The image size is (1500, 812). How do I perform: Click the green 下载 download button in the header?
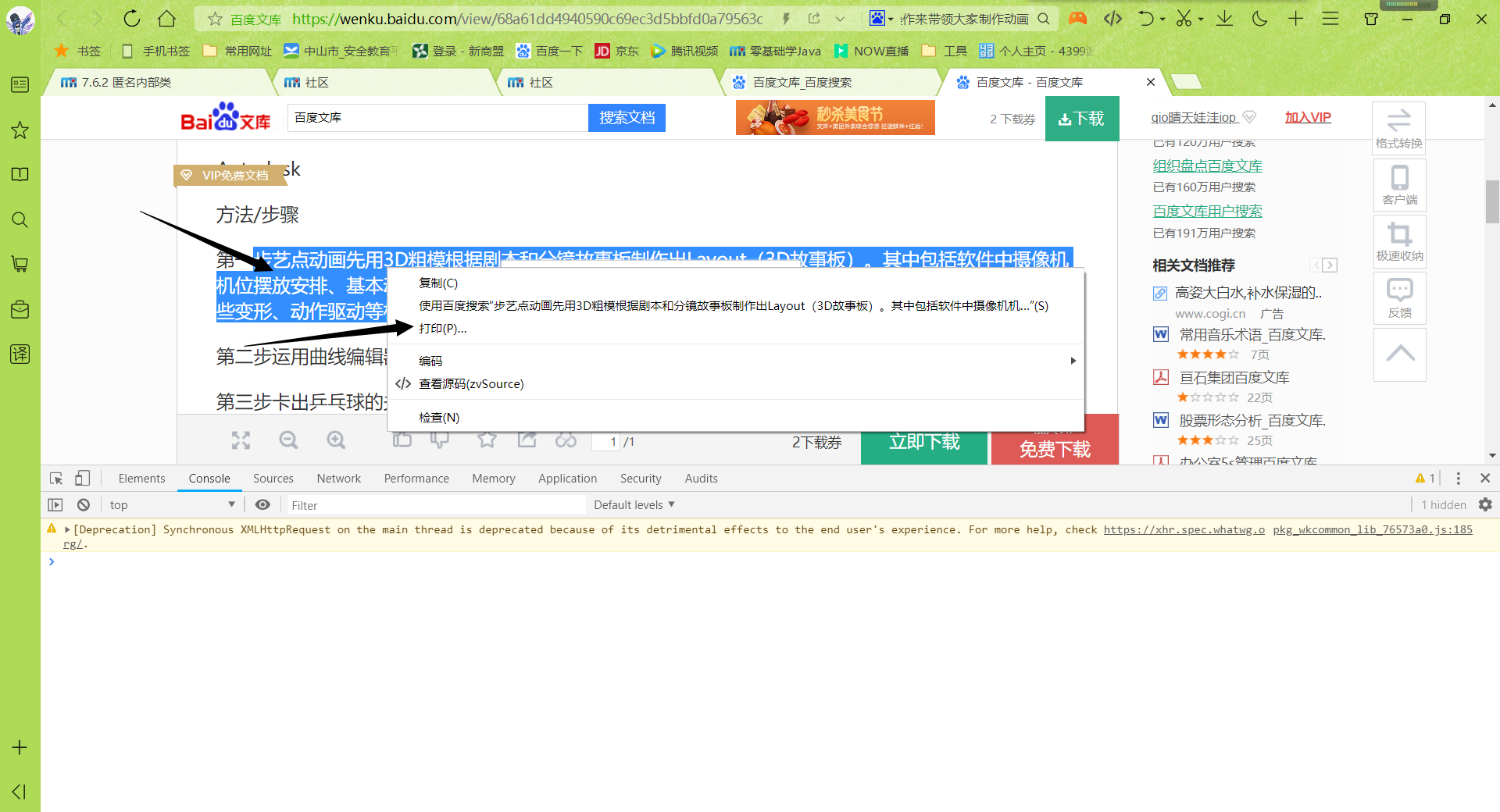(1082, 119)
